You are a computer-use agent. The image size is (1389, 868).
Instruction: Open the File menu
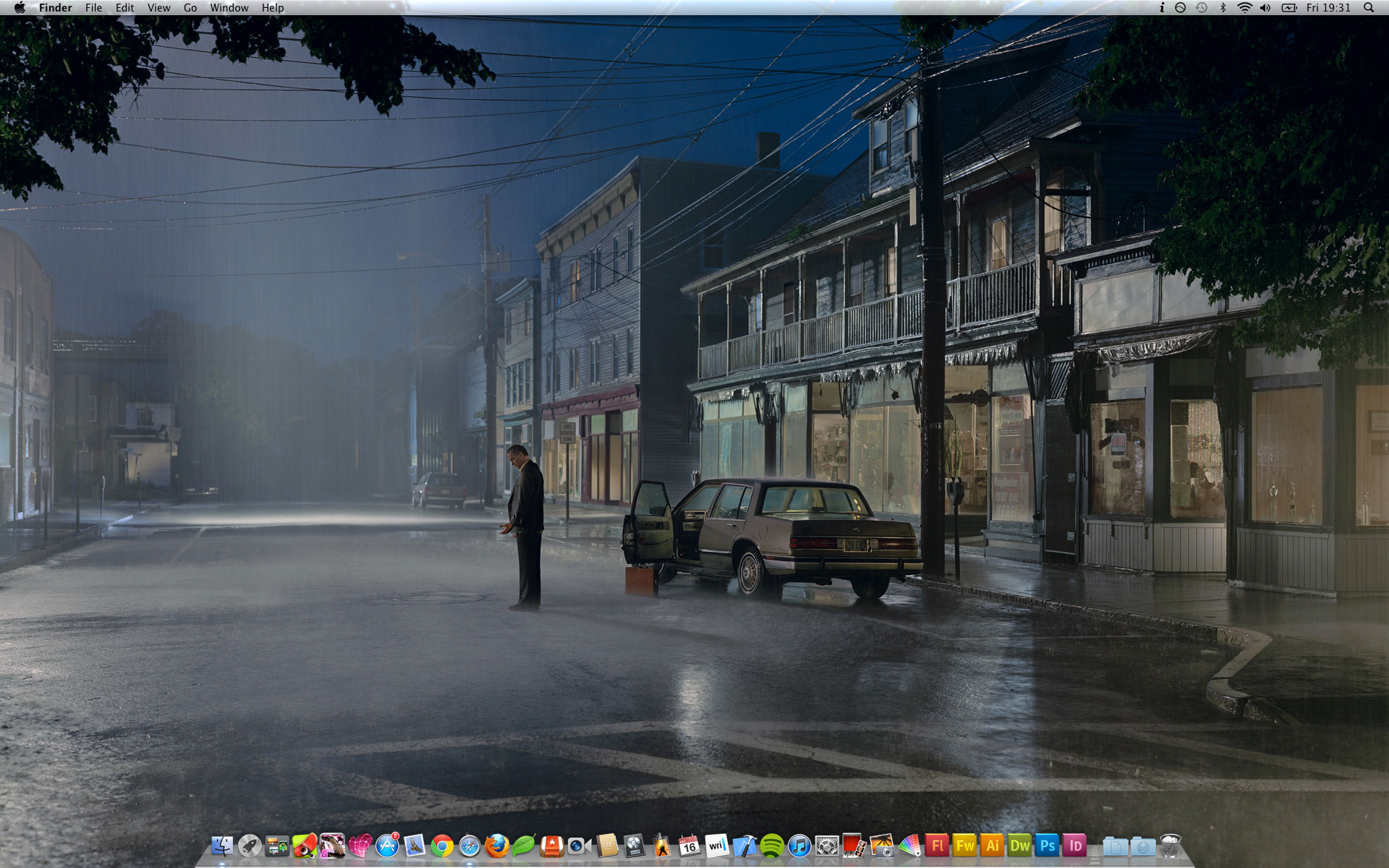tap(93, 7)
